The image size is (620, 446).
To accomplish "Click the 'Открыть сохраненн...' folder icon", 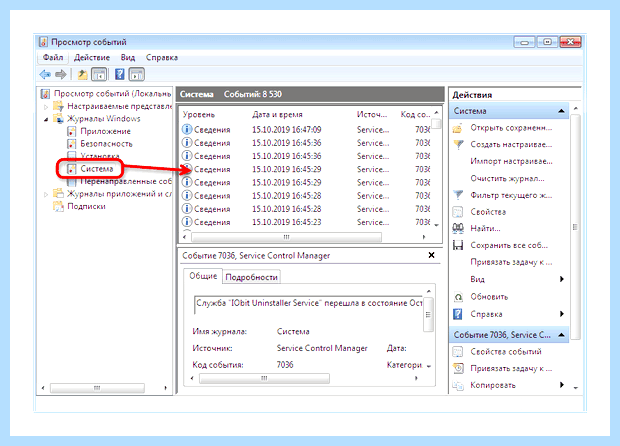I will 458,128.
